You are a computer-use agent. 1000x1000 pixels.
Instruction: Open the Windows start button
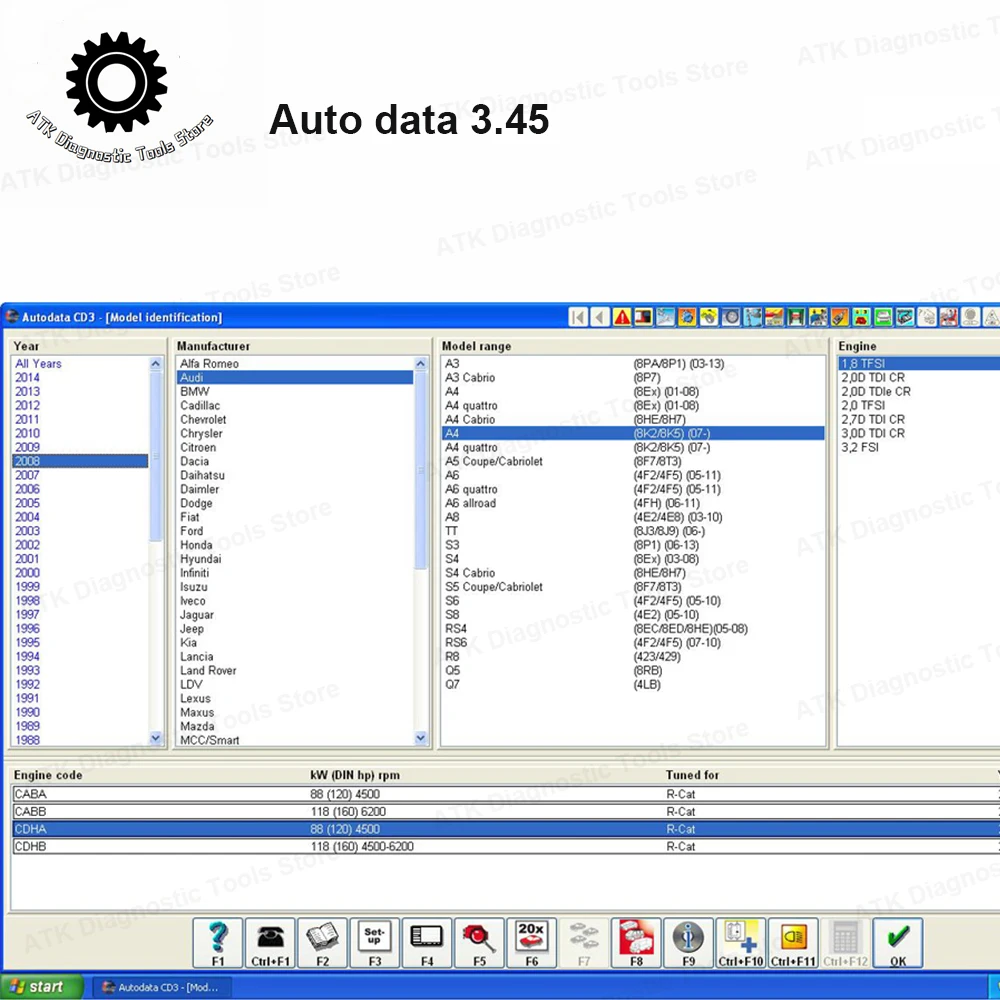[x=38, y=986]
